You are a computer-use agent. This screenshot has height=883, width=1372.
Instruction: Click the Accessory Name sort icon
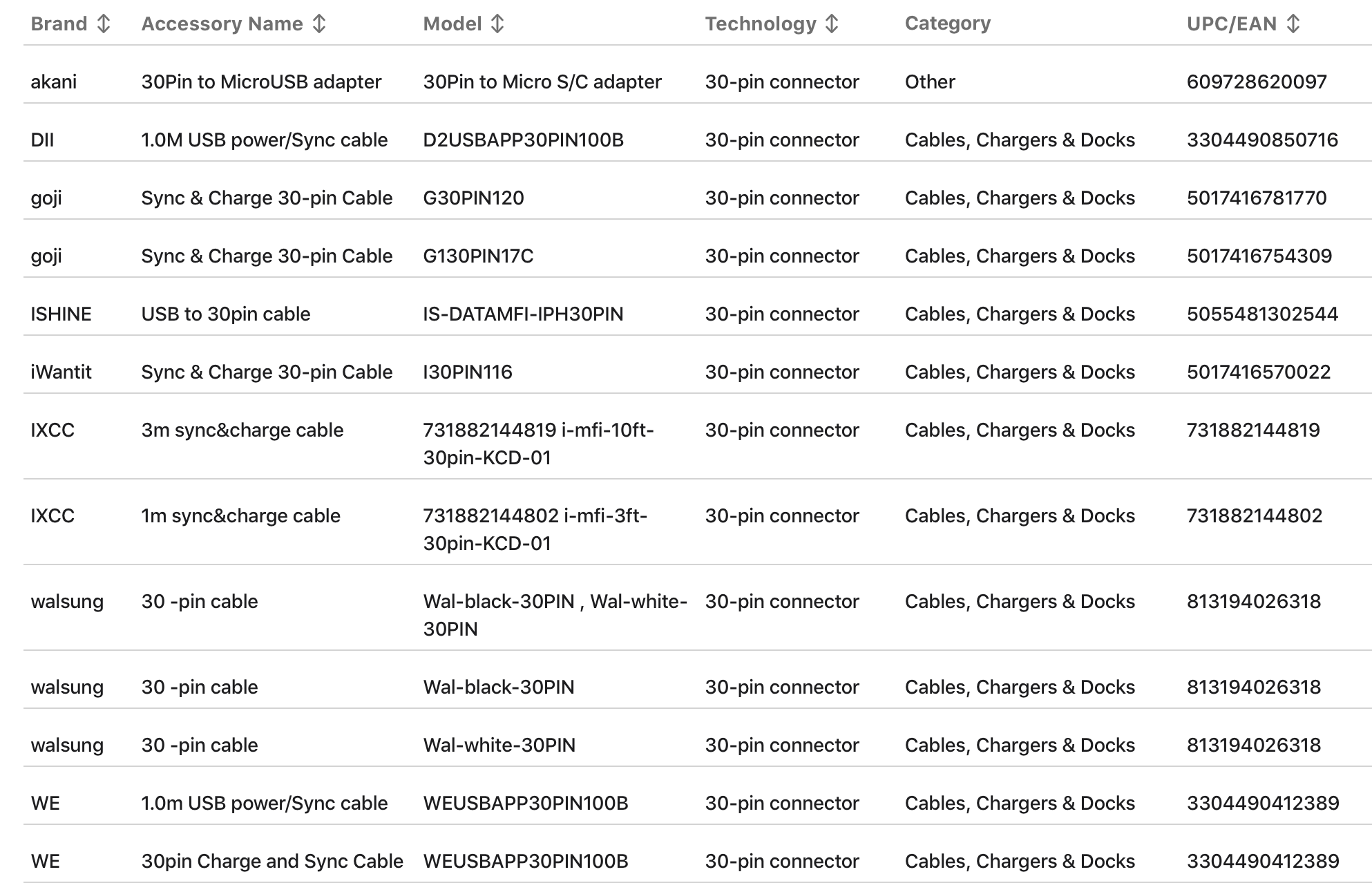318,24
